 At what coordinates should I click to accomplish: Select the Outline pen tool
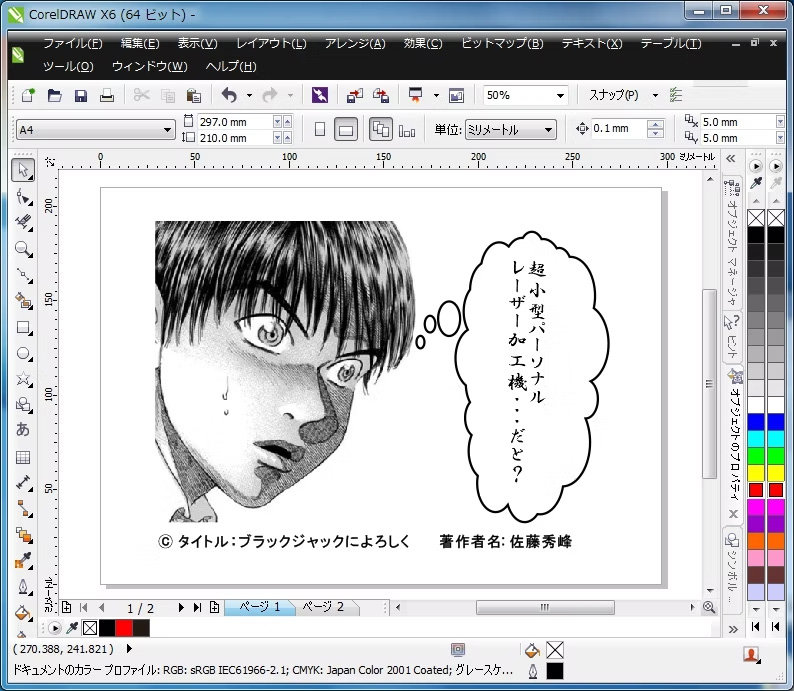(x=23, y=587)
